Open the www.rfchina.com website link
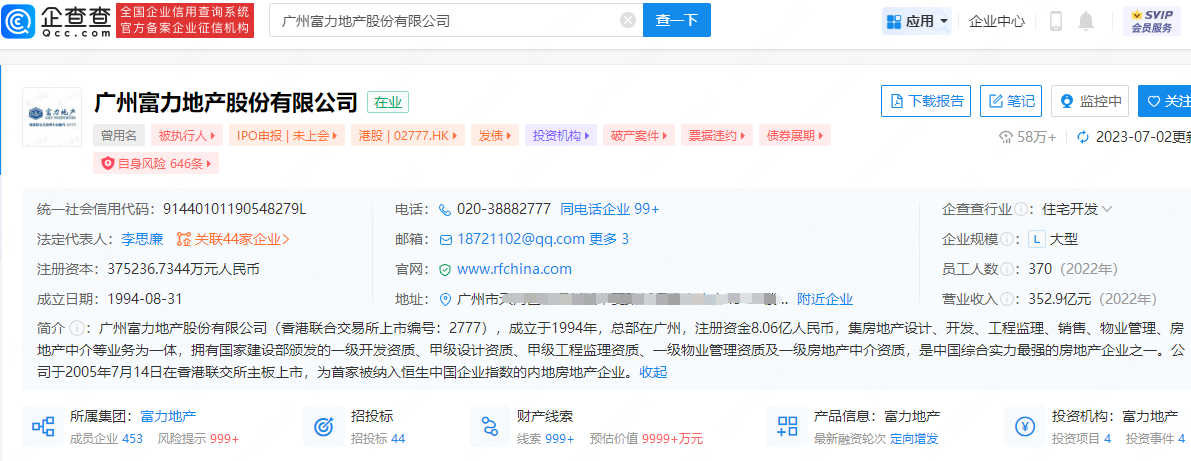 [514, 269]
